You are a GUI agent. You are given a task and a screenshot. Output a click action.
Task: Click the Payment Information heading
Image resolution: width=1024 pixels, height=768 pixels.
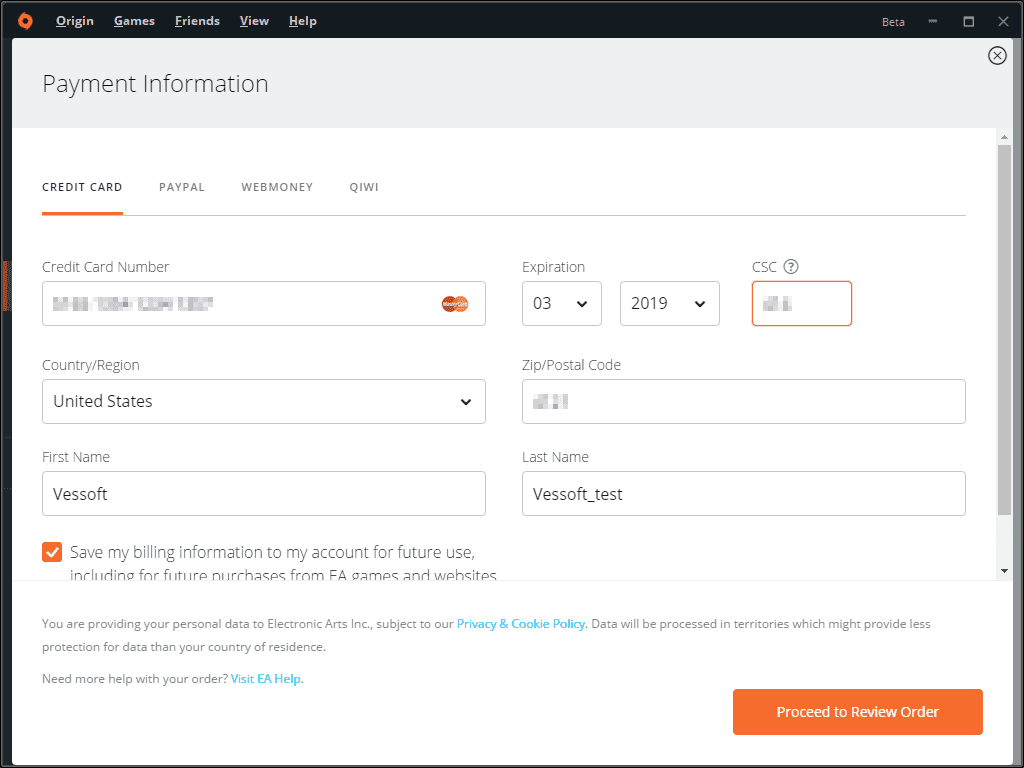[x=155, y=84]
